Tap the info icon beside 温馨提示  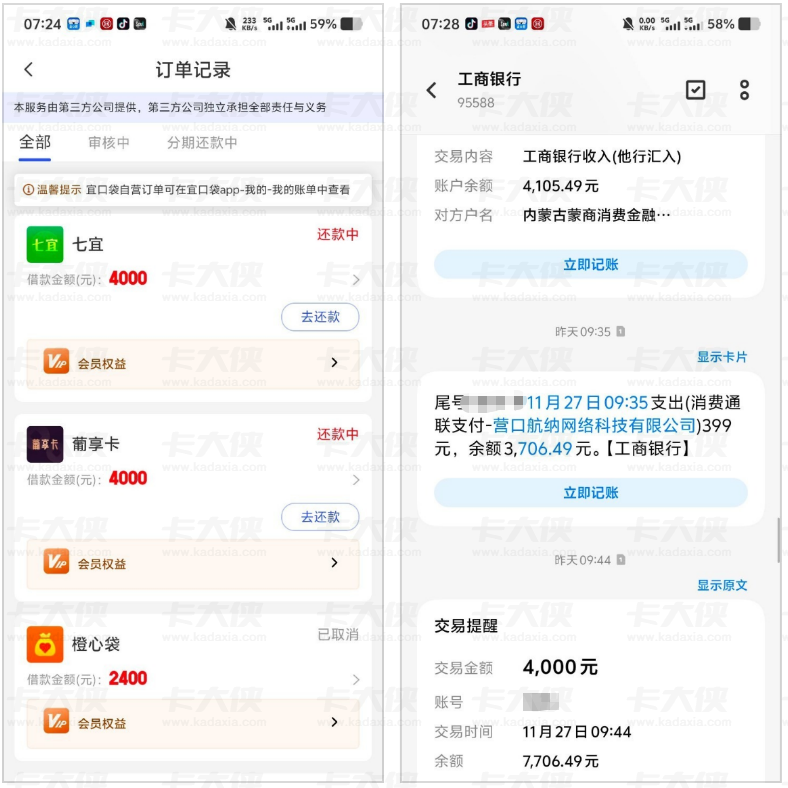(x=29, y=190)
